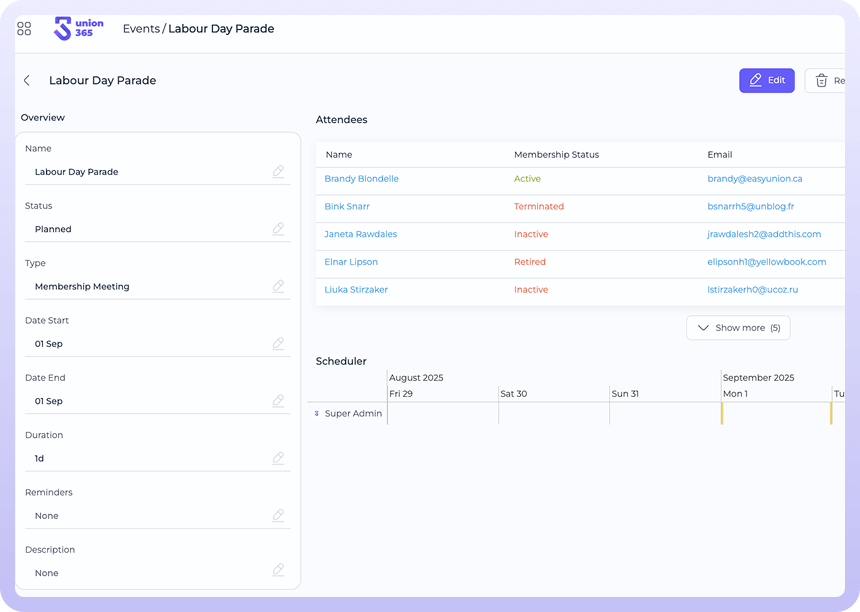Open Brandy Blondelle's attendee profile
Screen dimensions: 860x612
[361, 179]
